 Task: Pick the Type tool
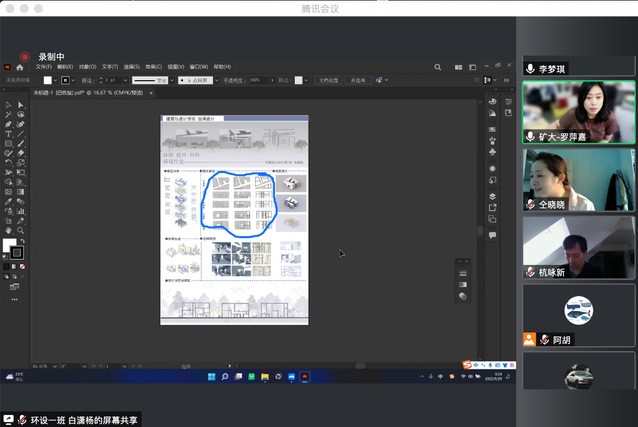pyautogui.click(x=8, y=134)
